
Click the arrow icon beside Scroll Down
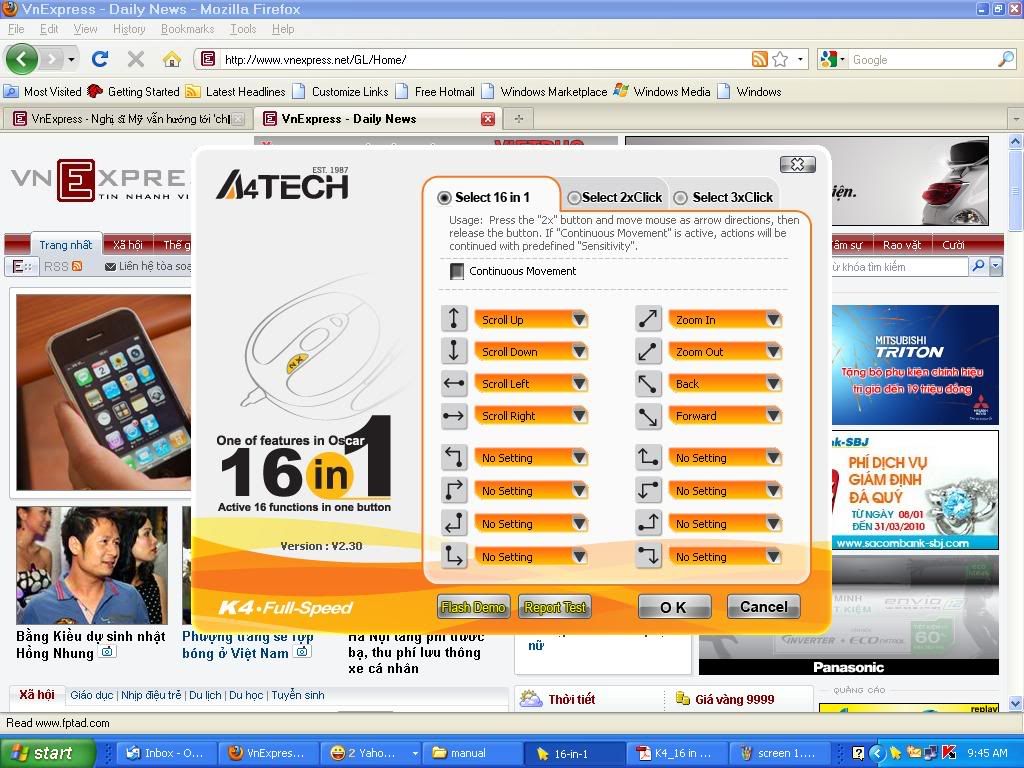click(454, 351)
